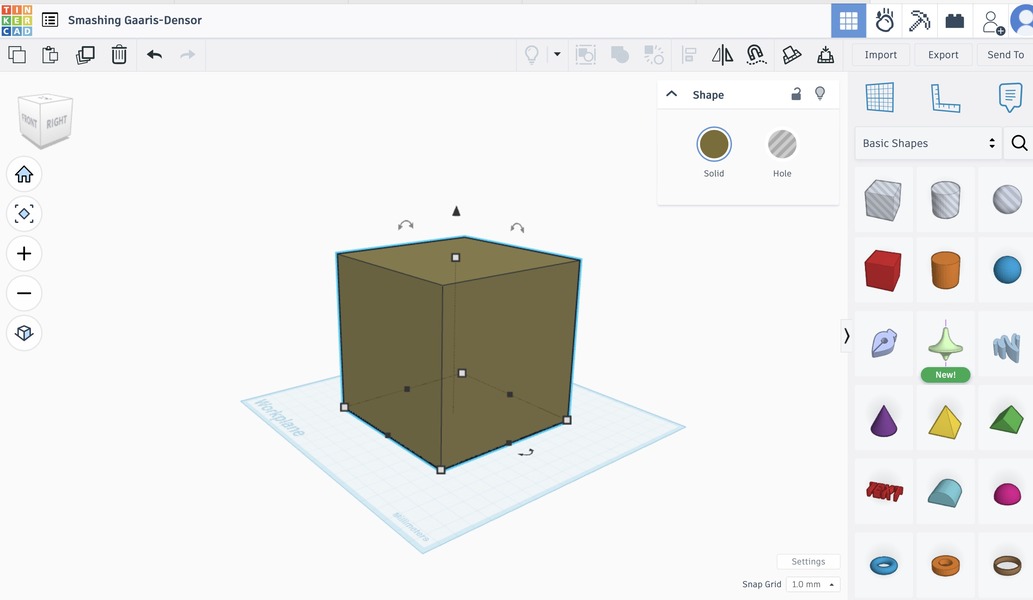Click the Mirror tool icon
The height and width of the screenshot is (600, 1033).
coord(722,55)
